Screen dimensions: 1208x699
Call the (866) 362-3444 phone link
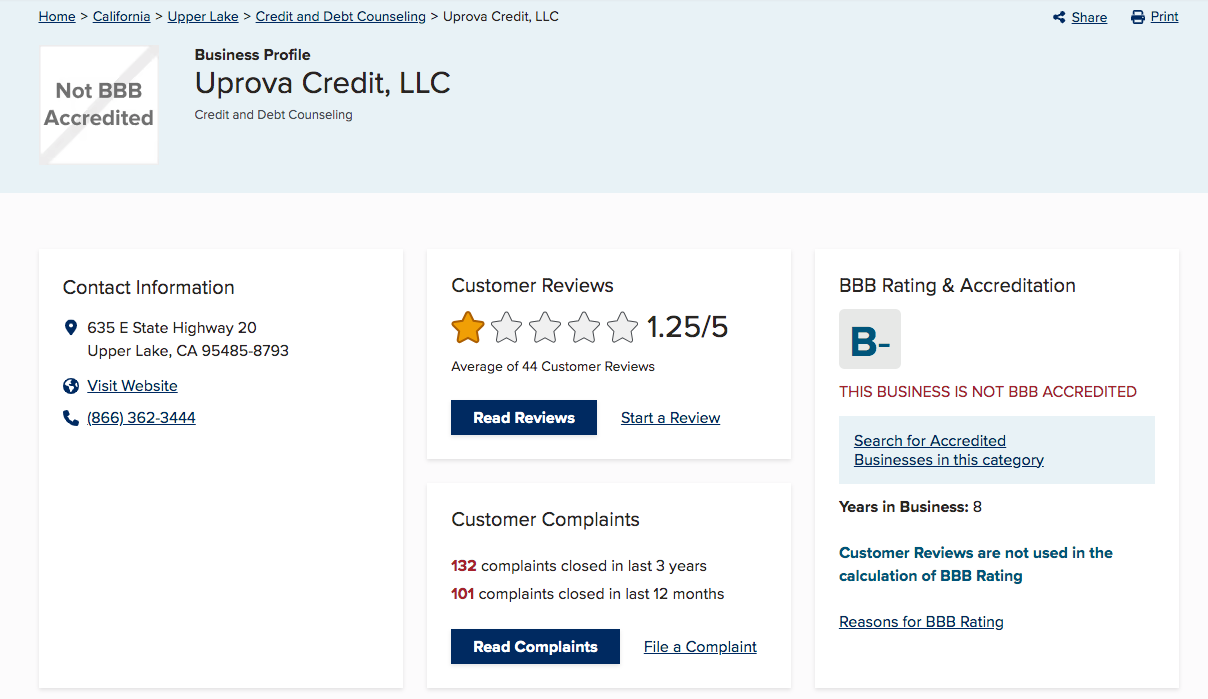[141, 418]
